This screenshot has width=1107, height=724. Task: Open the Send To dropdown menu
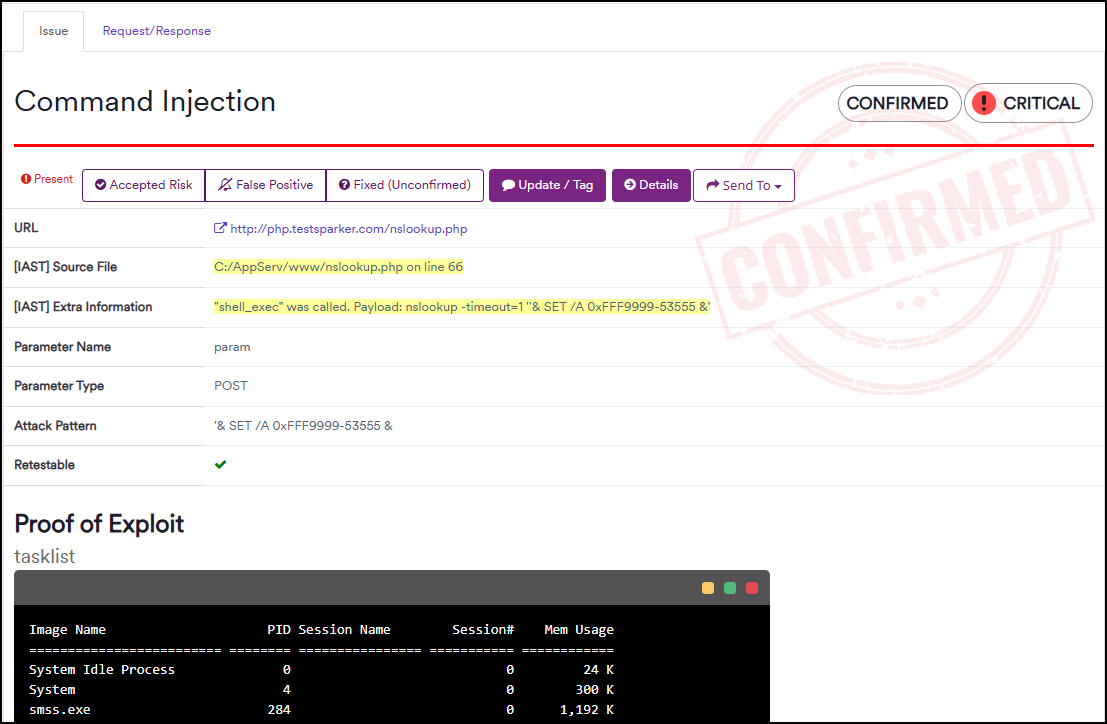pos(744,185)
